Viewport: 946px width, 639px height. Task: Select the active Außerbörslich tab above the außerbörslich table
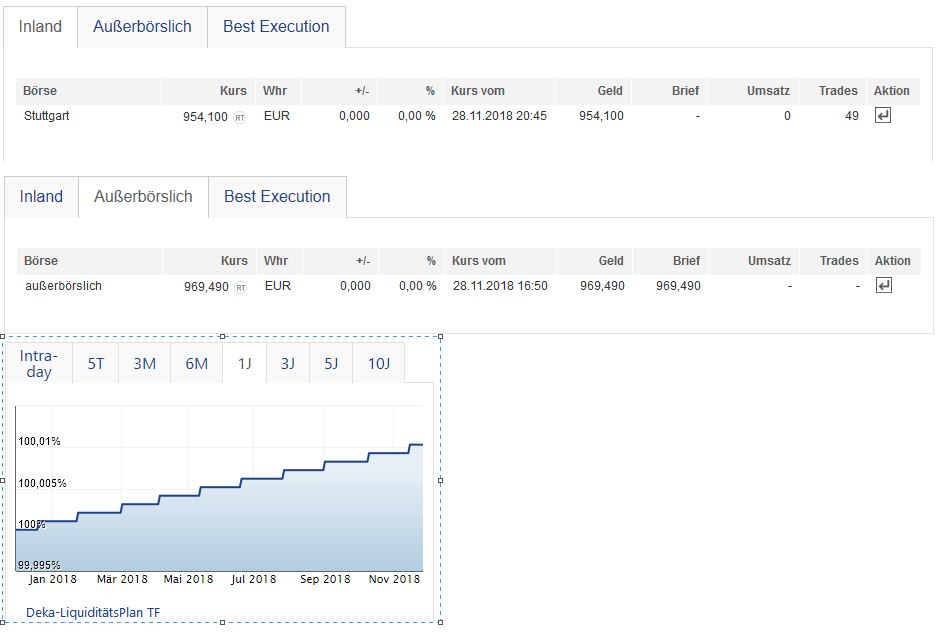pos(143,197)
